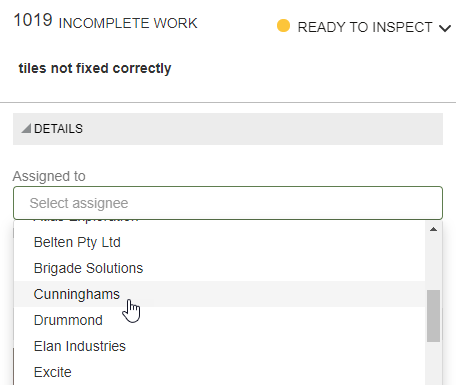This screenshot has width=456, height=385.
Task: Click the Assigned to field label
Action: [49, 176]
